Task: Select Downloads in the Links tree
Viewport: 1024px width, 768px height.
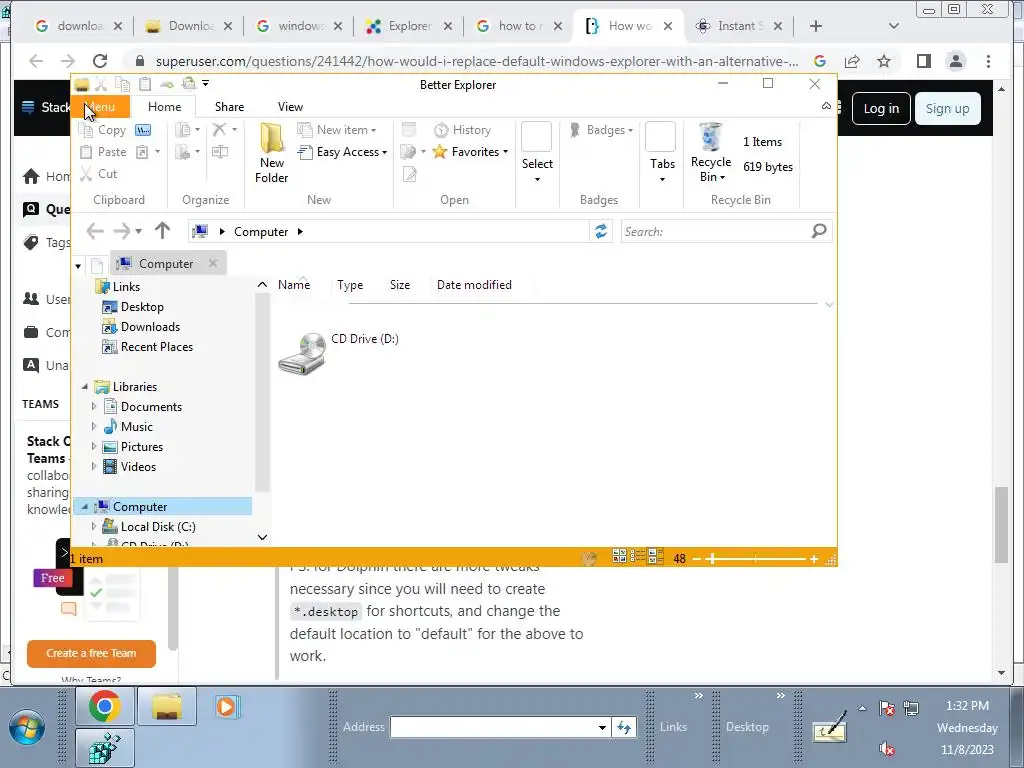Action: tap(142, 327)
